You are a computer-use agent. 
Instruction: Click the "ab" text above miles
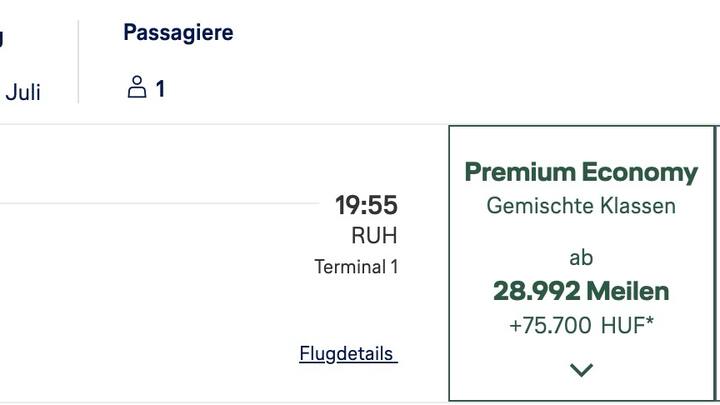(581, 258)
